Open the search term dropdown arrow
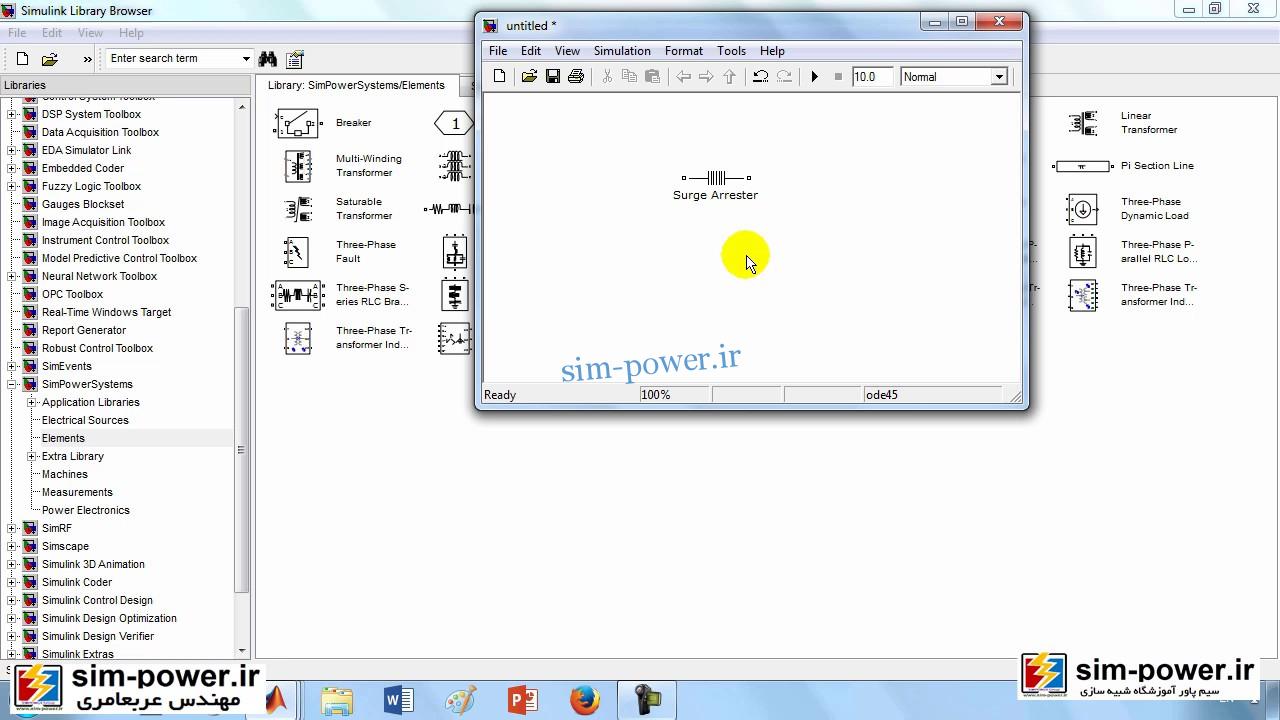Viewport: 1280px width, 720px height. coord(246,59)
